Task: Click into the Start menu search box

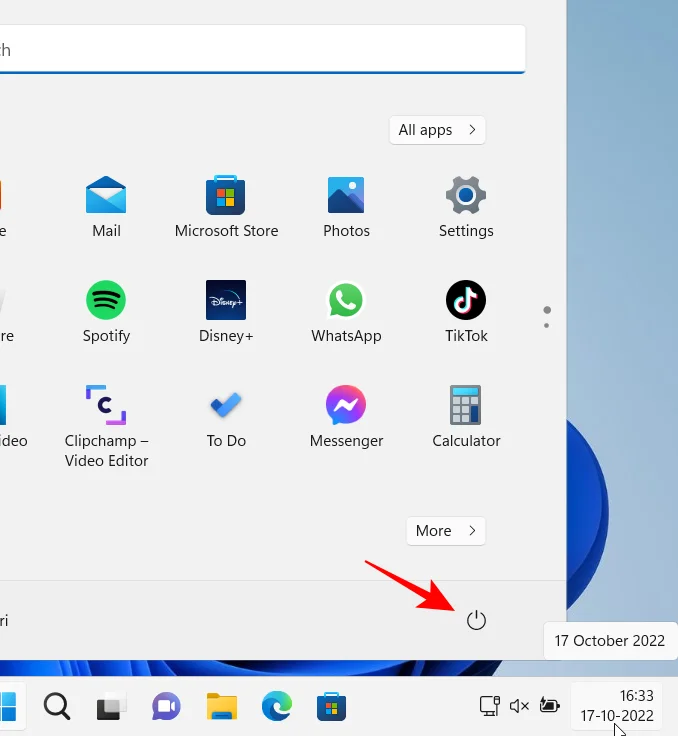Action: click(x=261, y=49)
